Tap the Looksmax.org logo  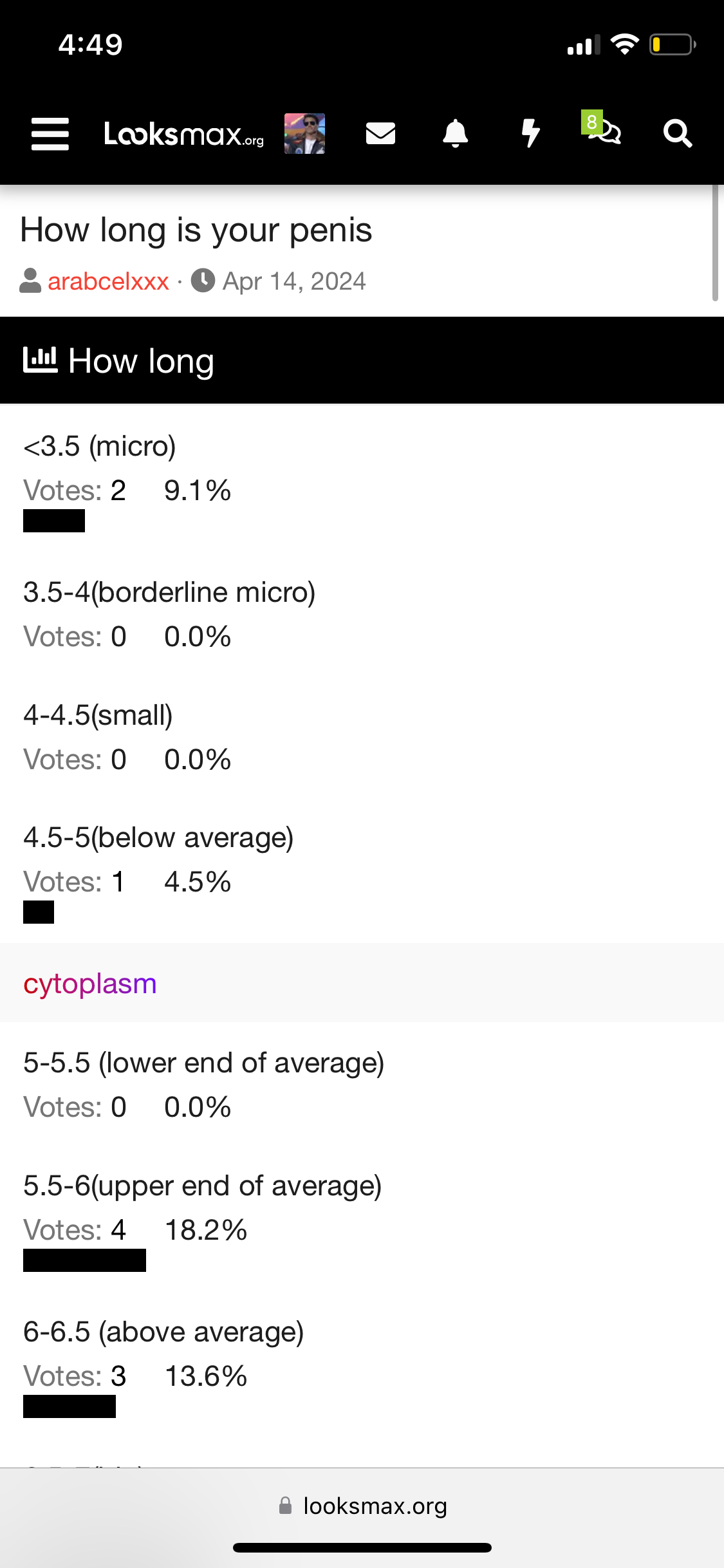184,134
